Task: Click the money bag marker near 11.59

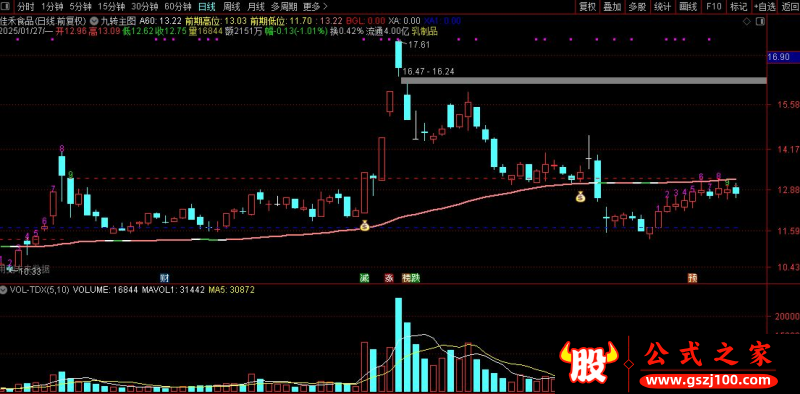Action: [364, 225]
